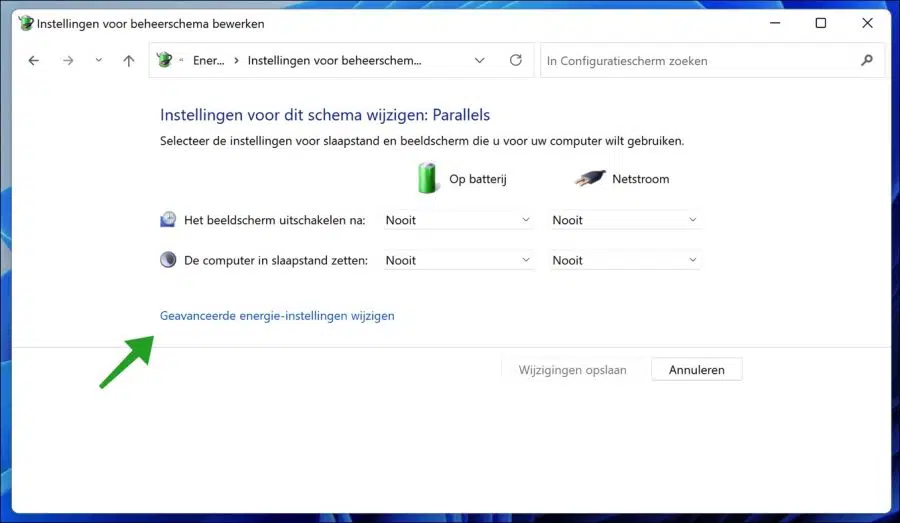Open sleep dropdown for Op batterij
This screenshot has width=900, height=523.
pos(459,260)
